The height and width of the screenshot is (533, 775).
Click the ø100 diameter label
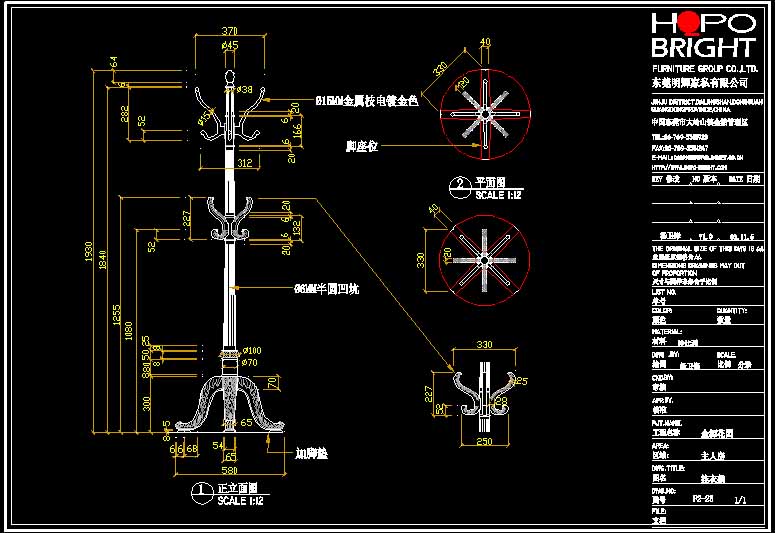coord(252,351)
